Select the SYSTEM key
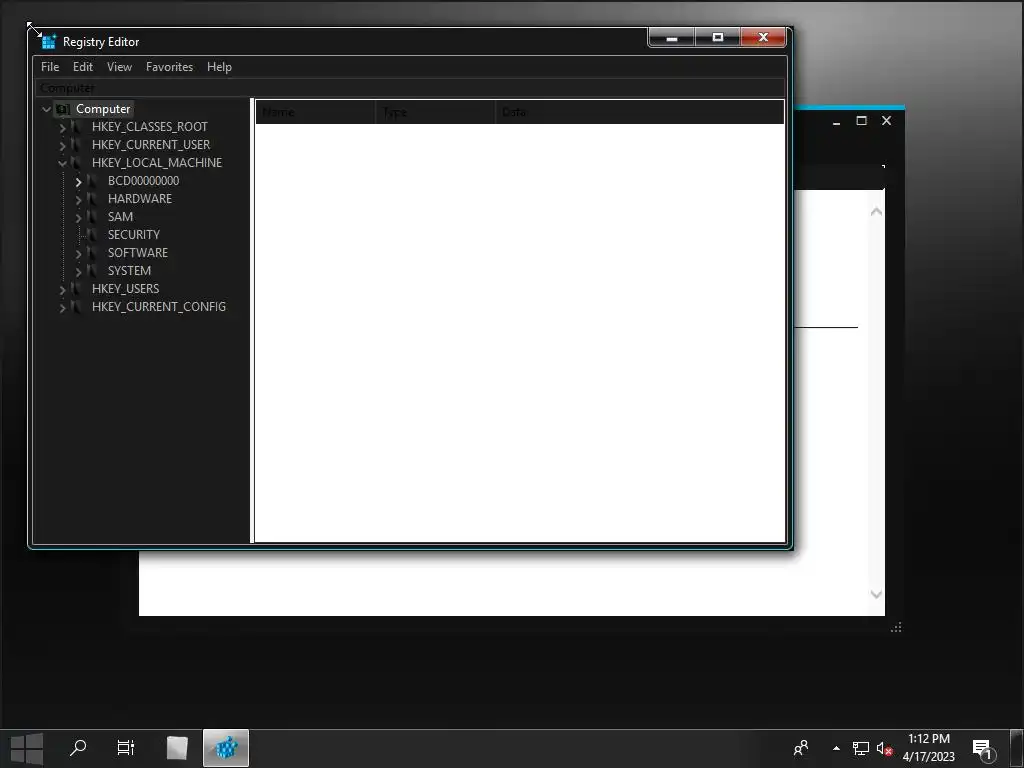1024x768 pixels. click(x=129, y=270)
